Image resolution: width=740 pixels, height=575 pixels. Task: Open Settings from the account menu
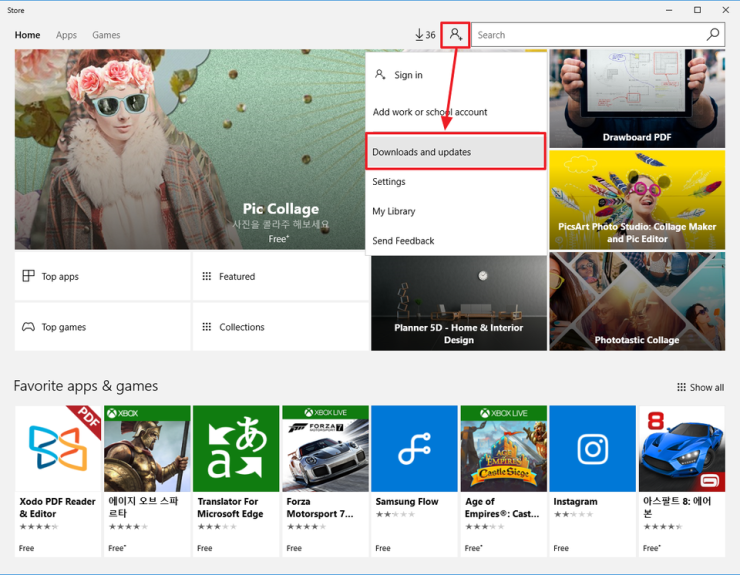click(456, 181)
